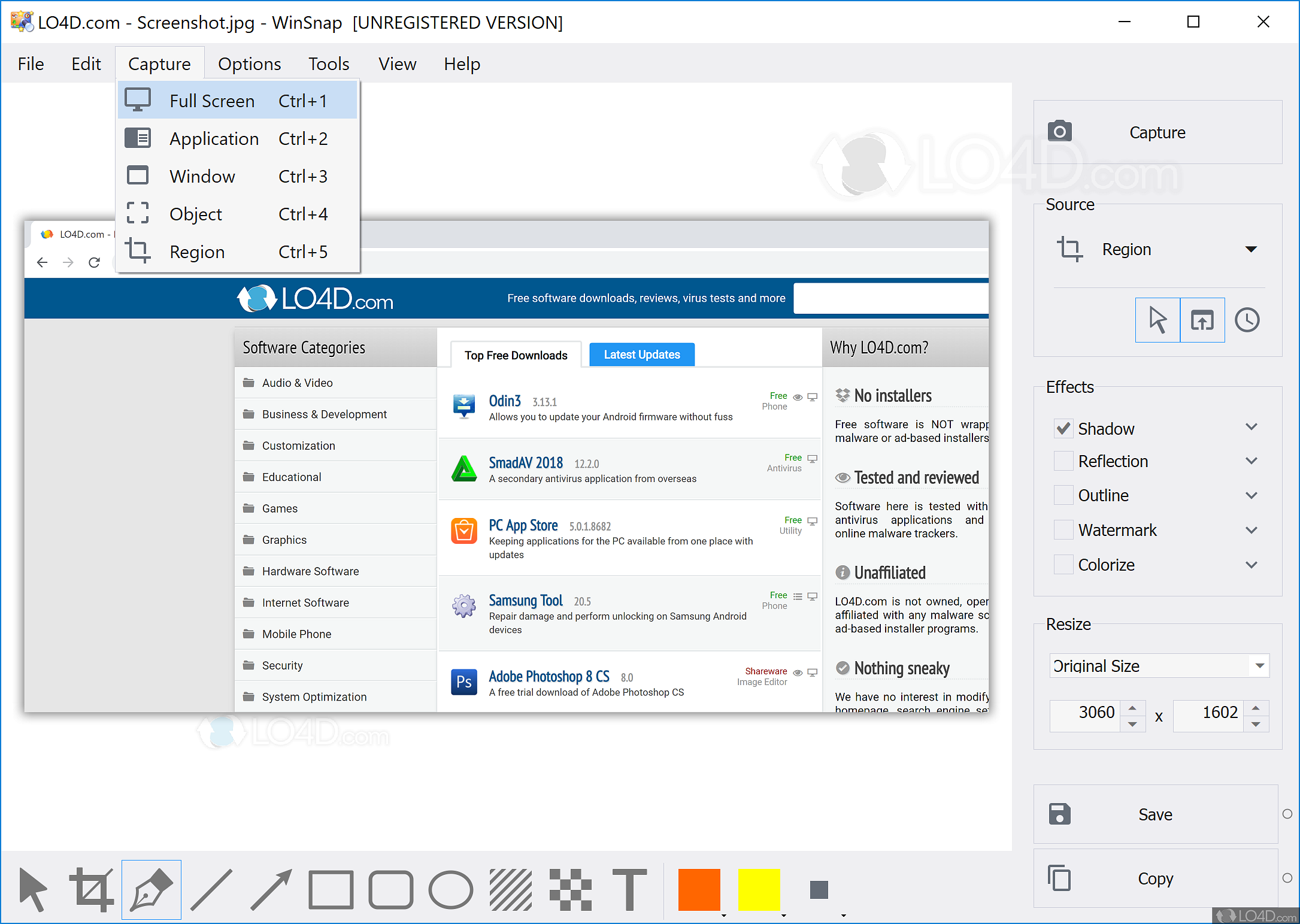This screenshot has height=924, width=1300.
Task: Select the Rounded Rectangle tool
Action: [x=390, y=889]
